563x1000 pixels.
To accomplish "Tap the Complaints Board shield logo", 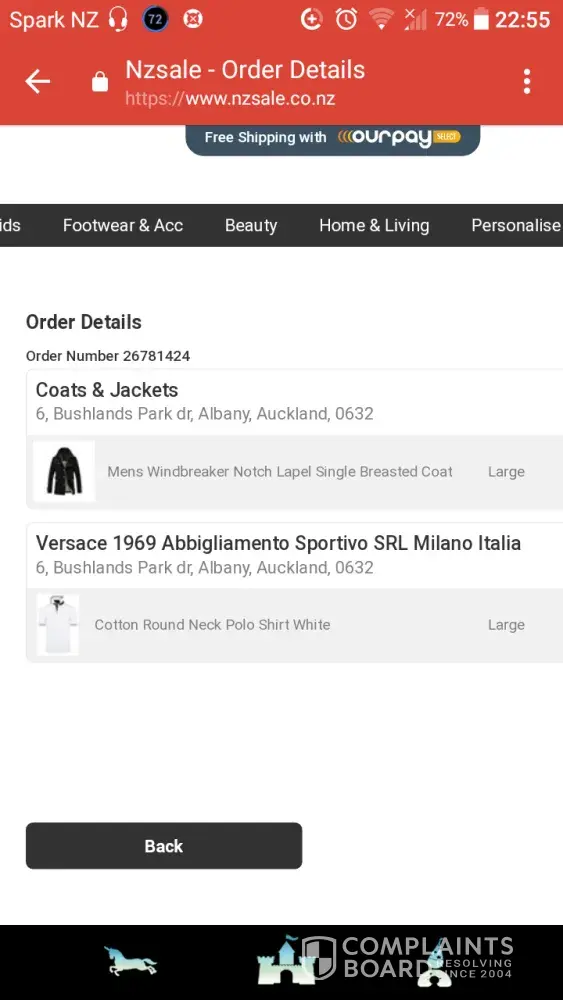I will coord(319,958).
